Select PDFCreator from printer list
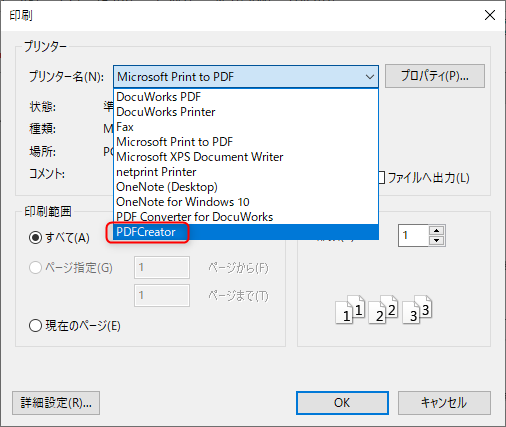 pyautogui.click(x=246, y=232)
